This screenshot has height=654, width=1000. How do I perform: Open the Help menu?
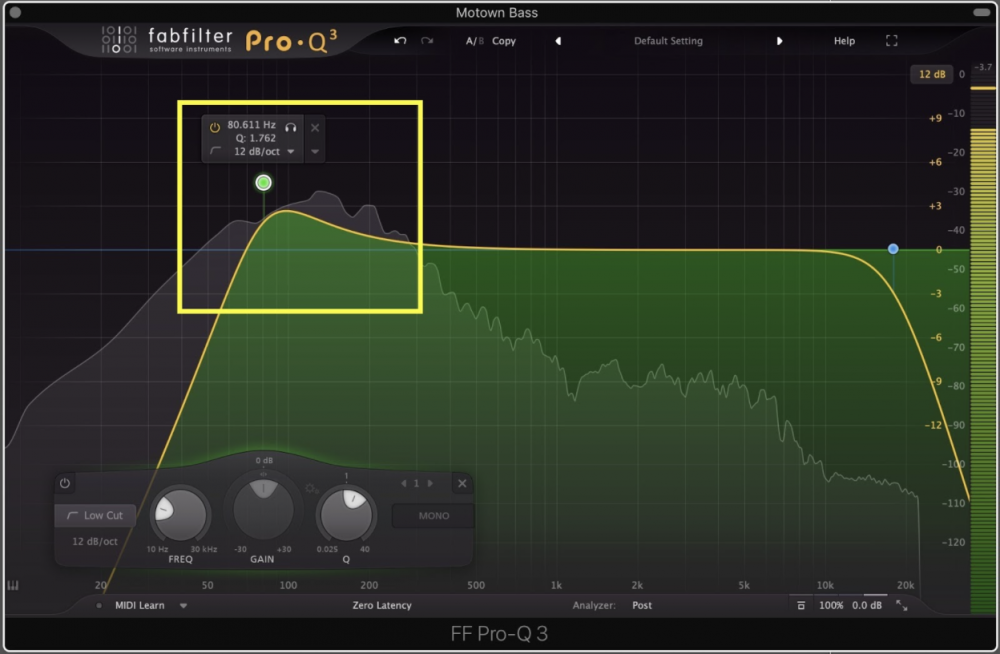(845, 41)
